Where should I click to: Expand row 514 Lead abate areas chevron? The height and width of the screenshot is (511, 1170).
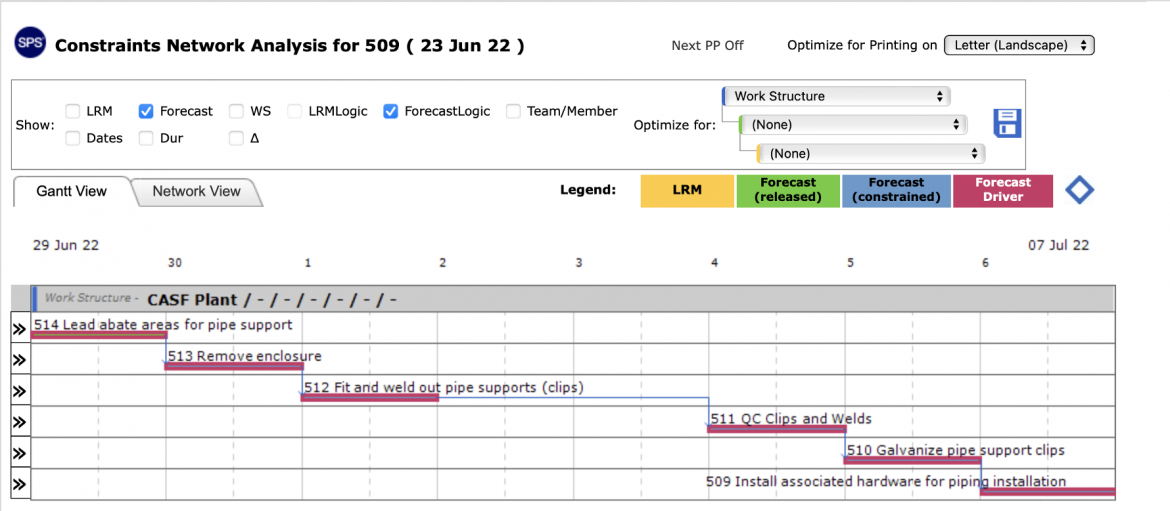pyautogui.click(x=20, y=328)
